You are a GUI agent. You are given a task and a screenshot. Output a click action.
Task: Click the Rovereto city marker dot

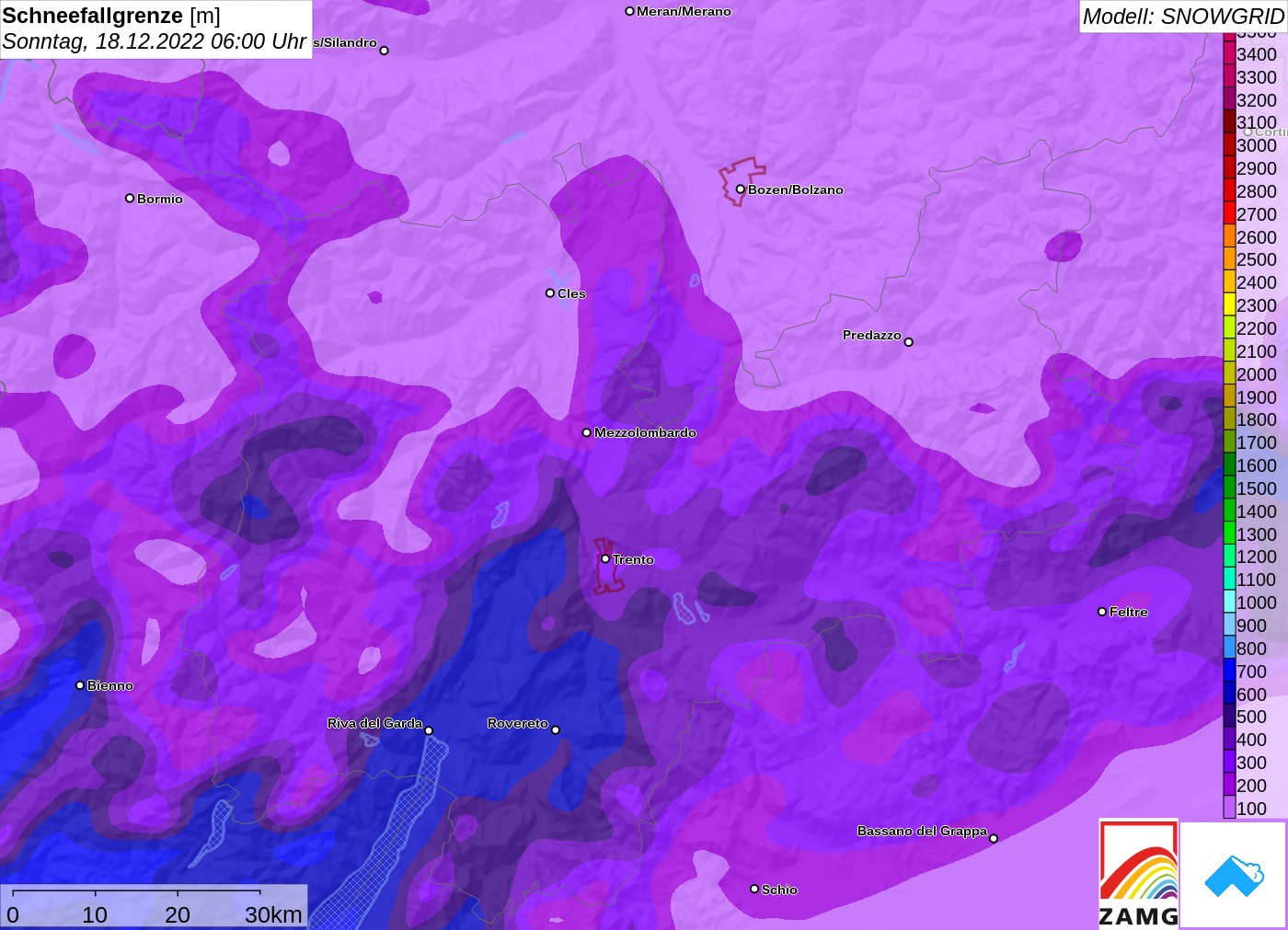tap(556, 730)
